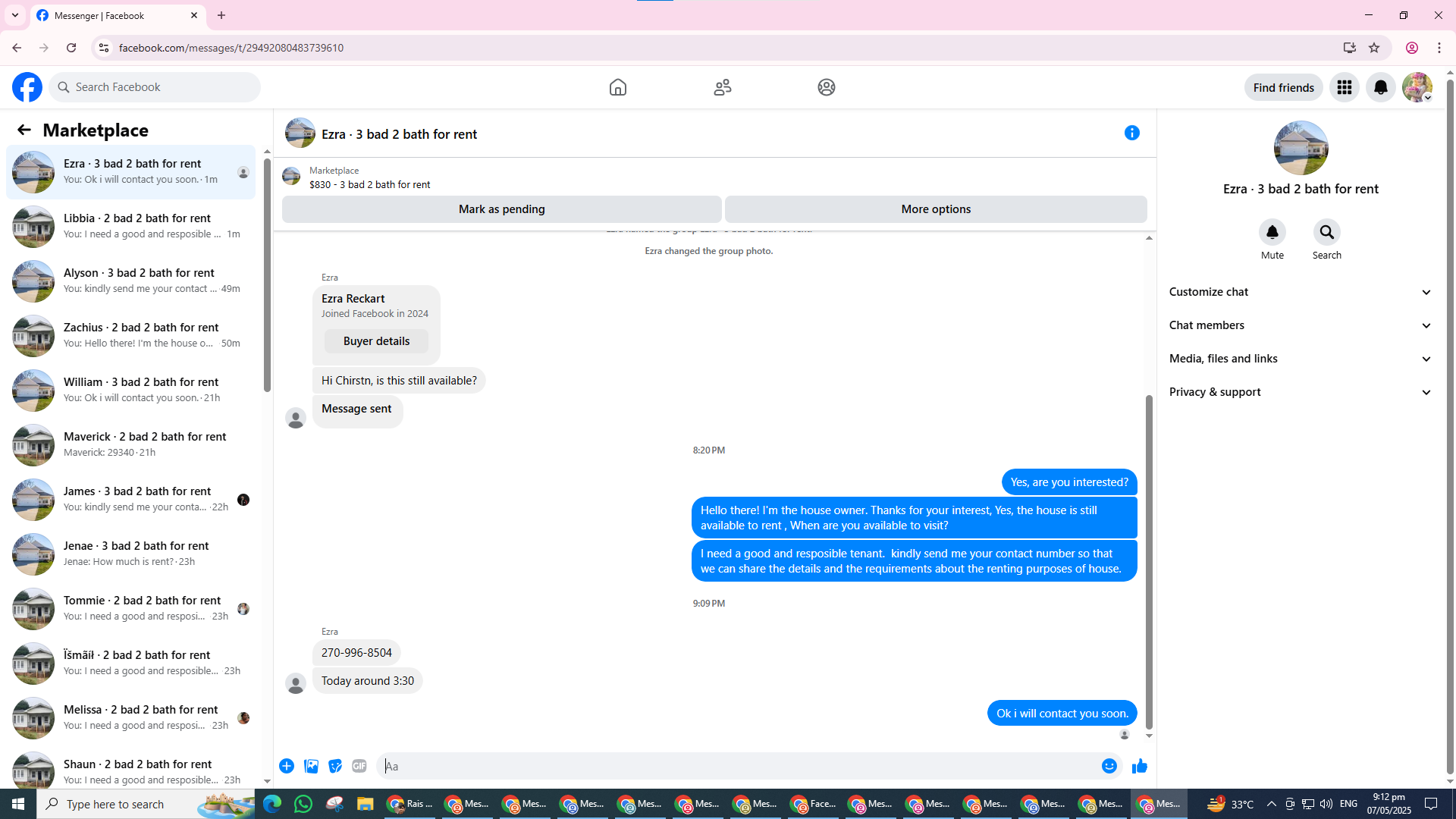Click Buyer details button
1456x819 pixels.
tap(376, 341)
